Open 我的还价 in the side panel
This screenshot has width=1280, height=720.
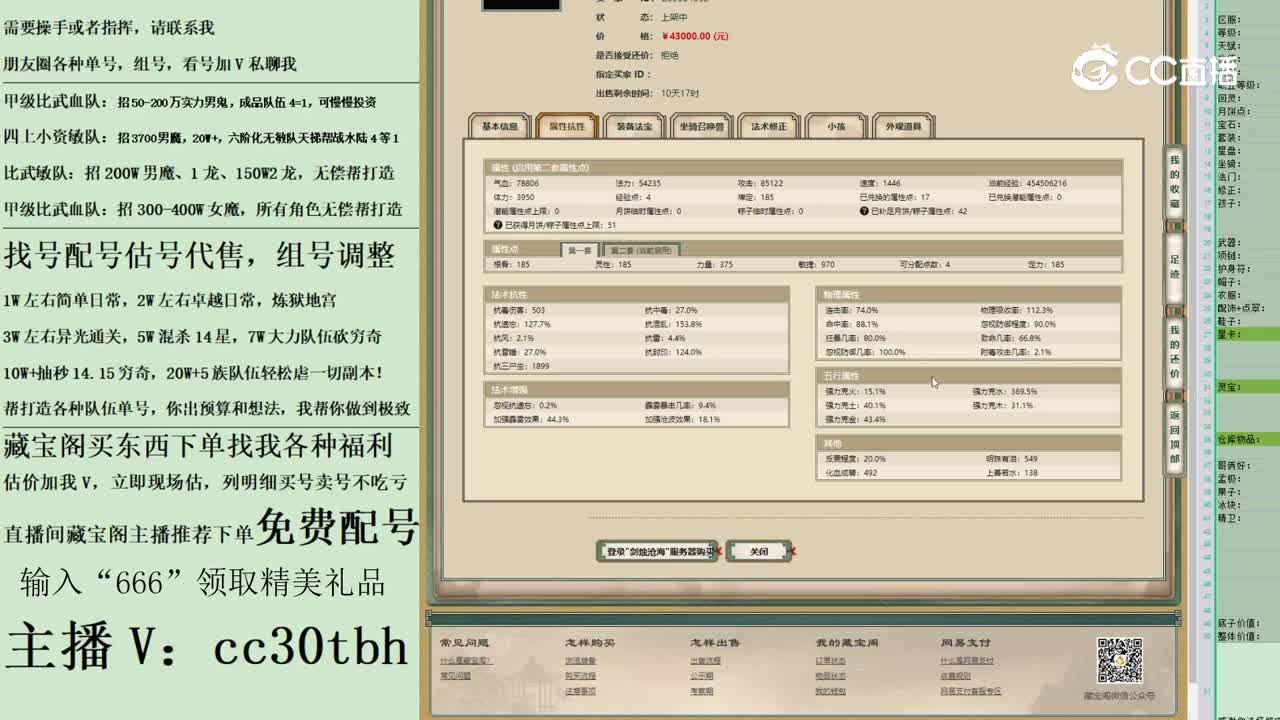1175,350
